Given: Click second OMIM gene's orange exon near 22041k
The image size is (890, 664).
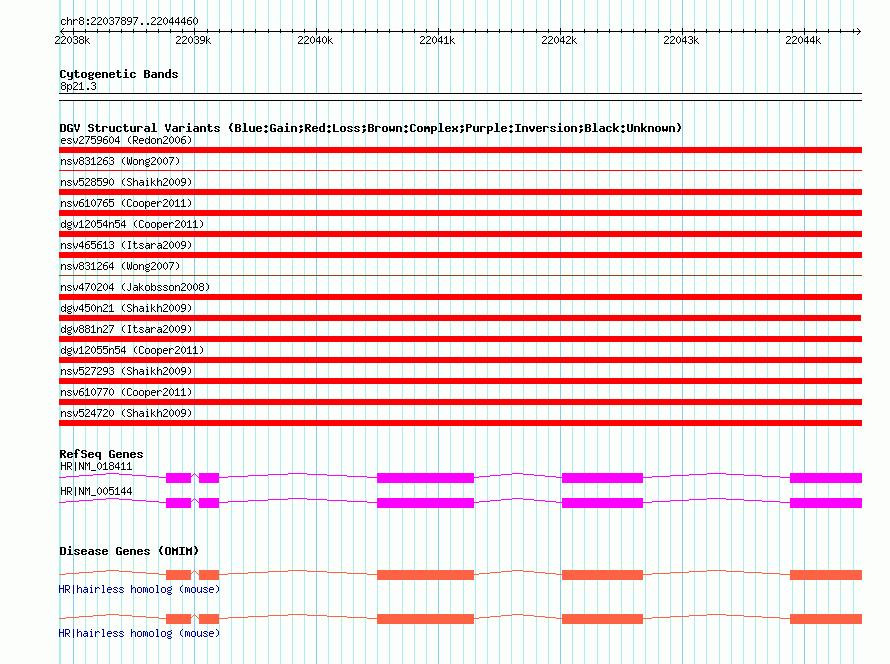Looking at the screenshot, I should (425, 619).
